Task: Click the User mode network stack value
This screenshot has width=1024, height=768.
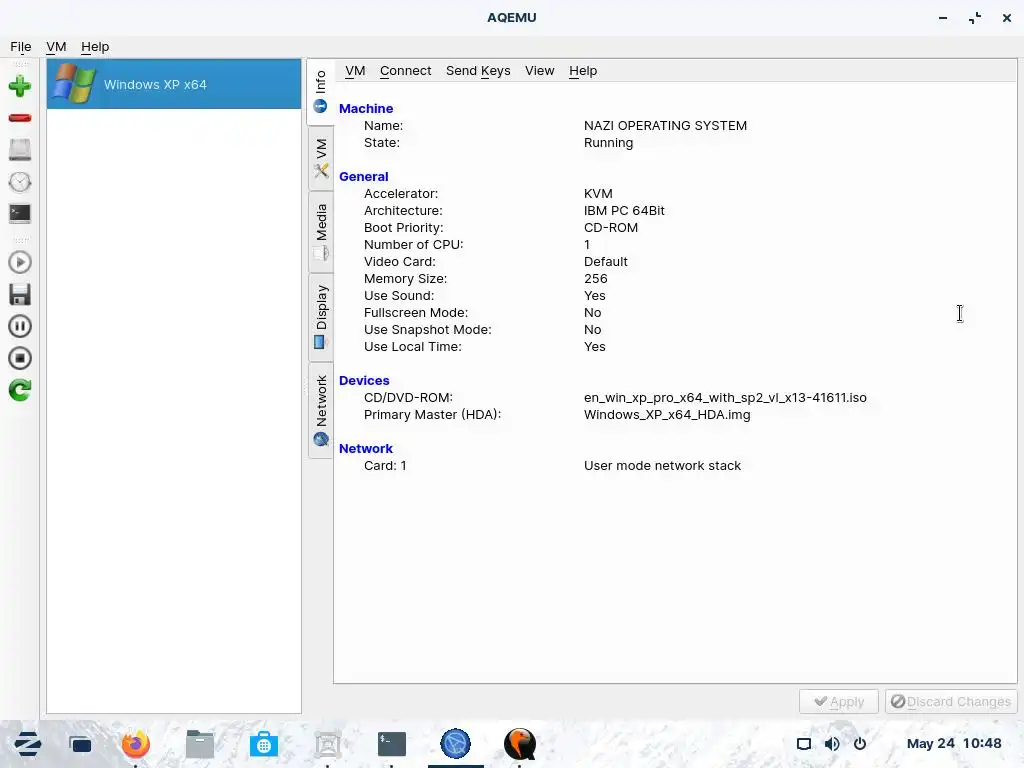Action: coord(662,465)
